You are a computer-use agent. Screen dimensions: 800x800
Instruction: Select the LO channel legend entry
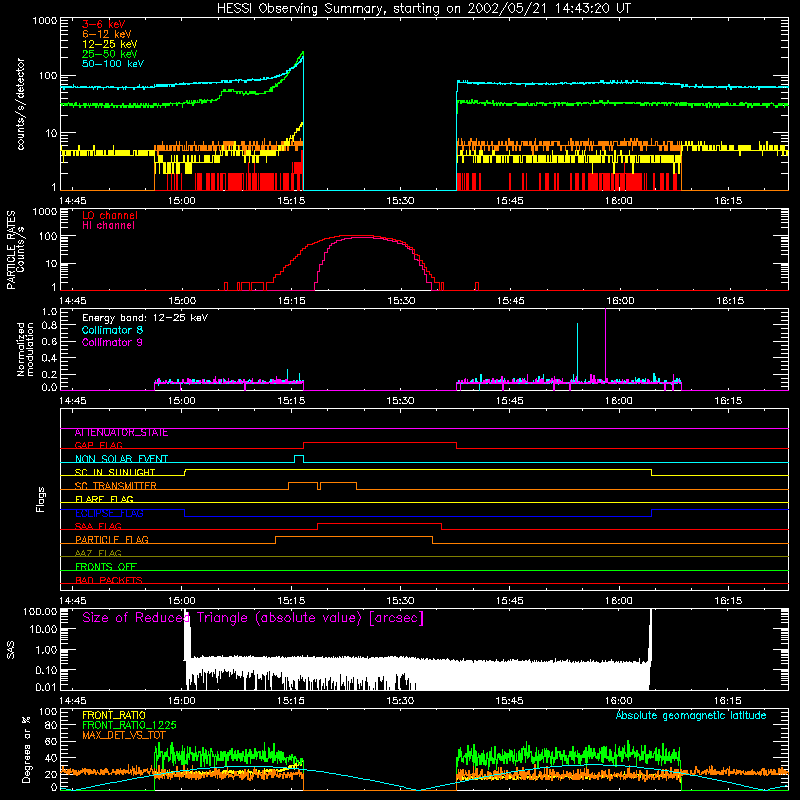[x=109, y=215]
